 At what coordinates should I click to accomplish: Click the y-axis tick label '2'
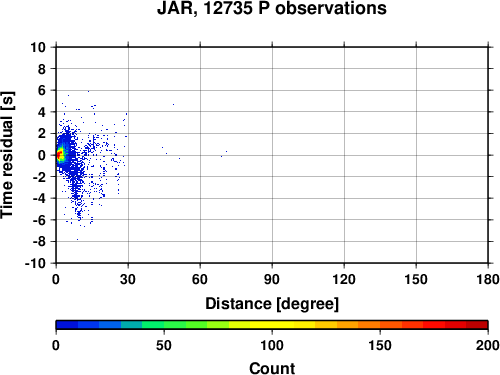(42, 134)
